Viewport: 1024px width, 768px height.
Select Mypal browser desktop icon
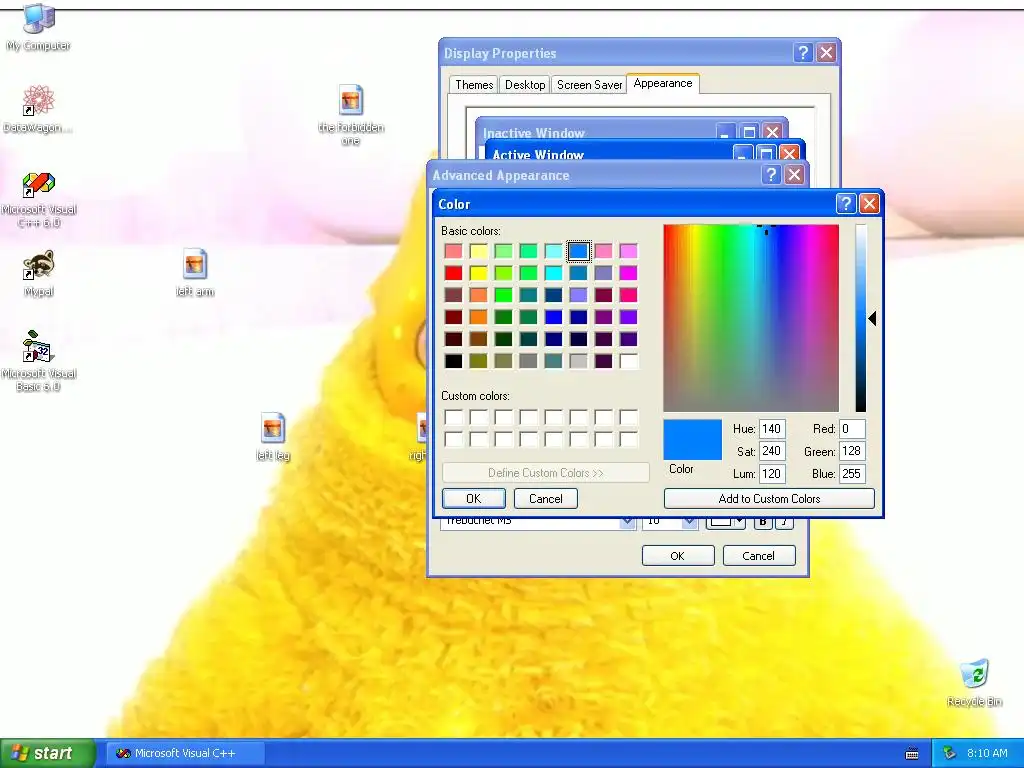(39, 273)
